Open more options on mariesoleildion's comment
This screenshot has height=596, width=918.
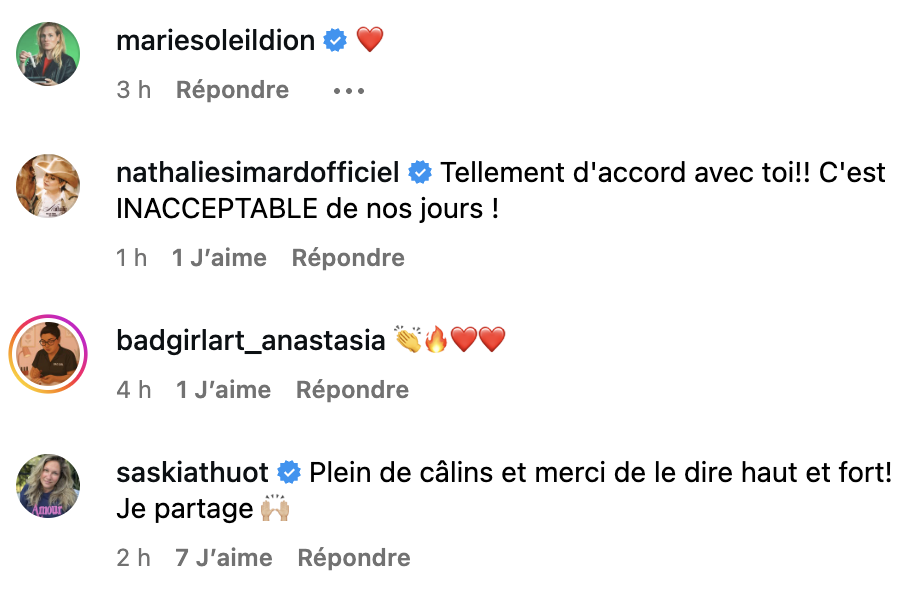(348, 90)
